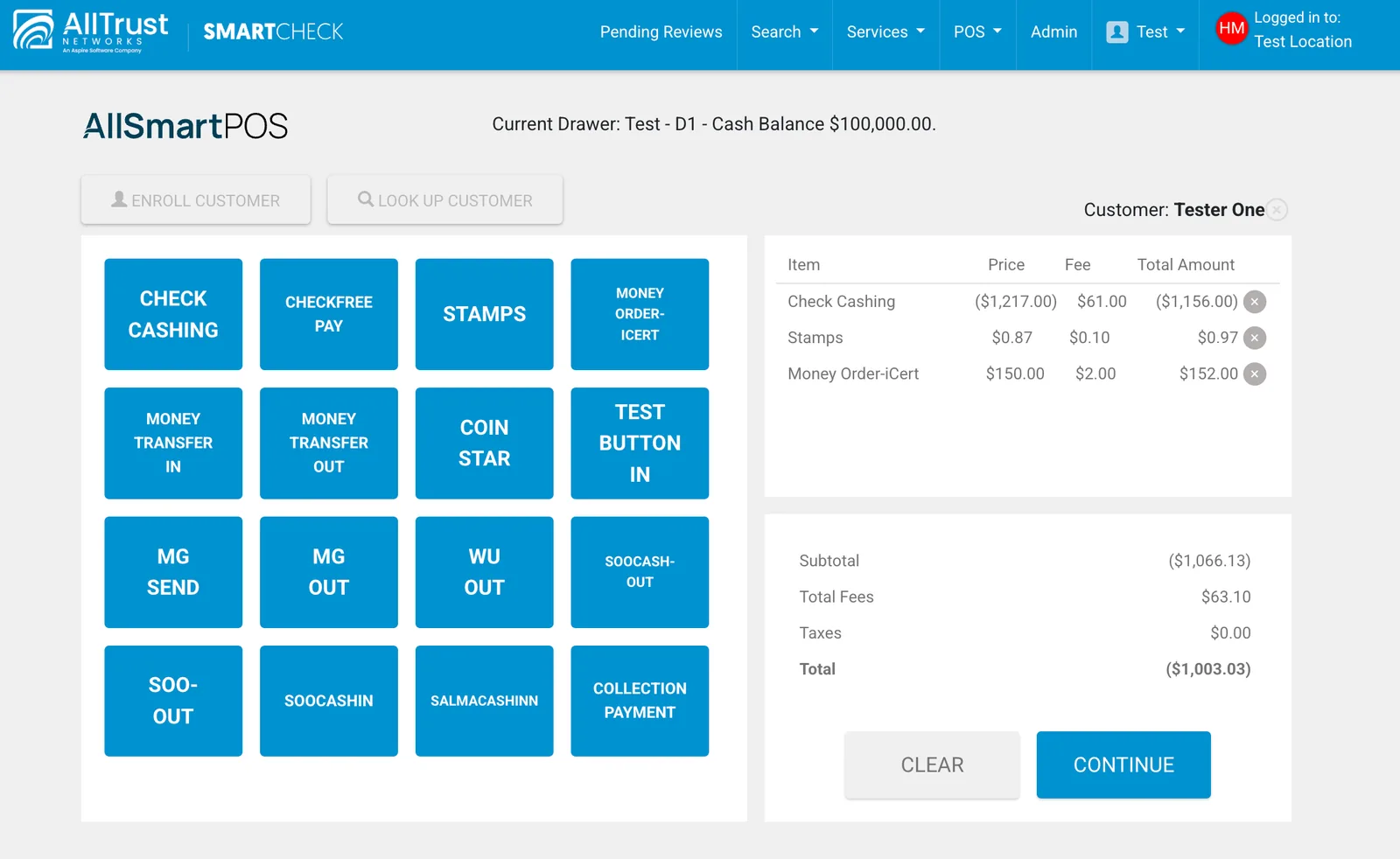Clear the customer Tester One
This screenshot has height=859, width=1400.
pyautogui.click(x=1277, y=210)
